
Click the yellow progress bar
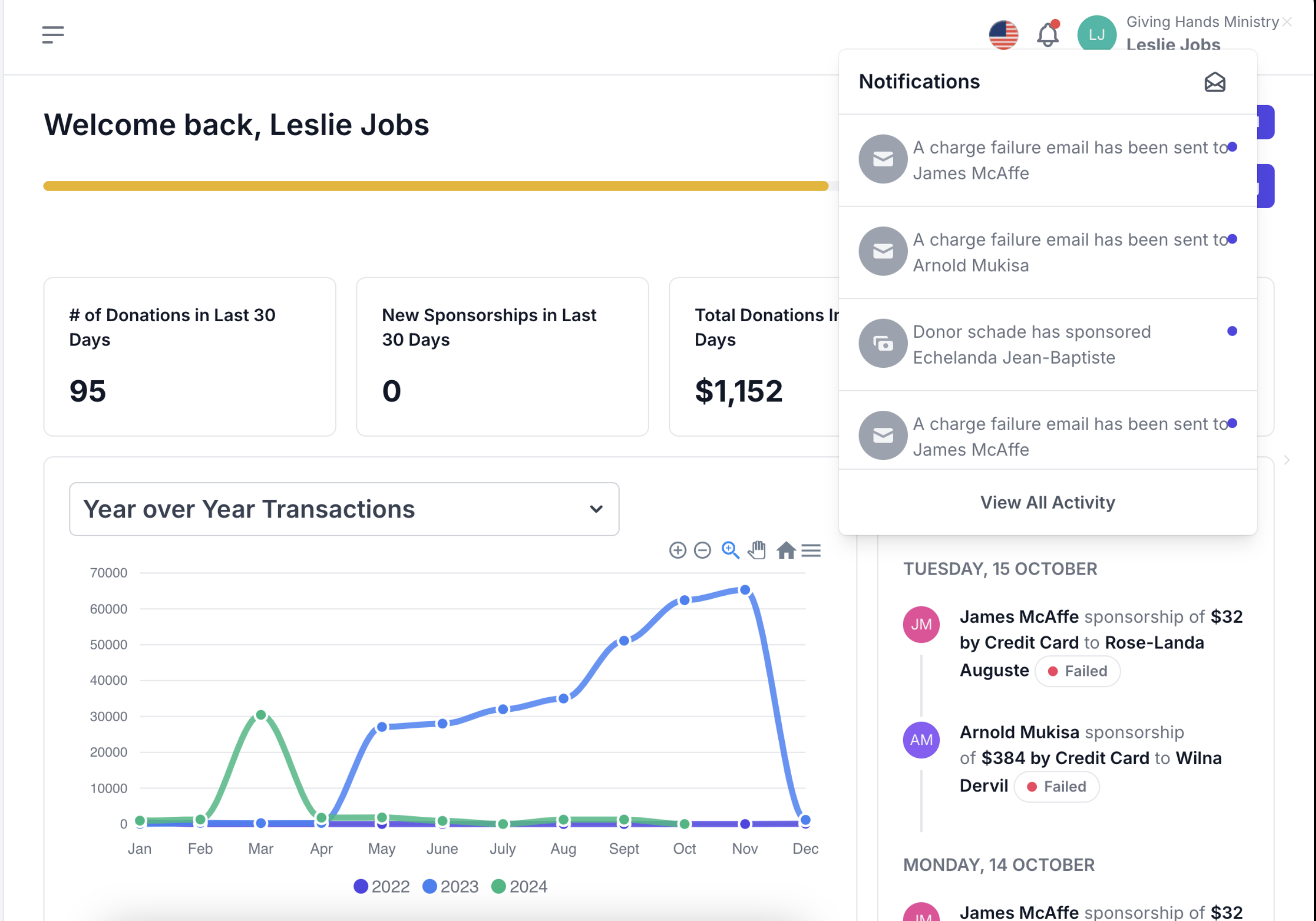click(436, 185)
